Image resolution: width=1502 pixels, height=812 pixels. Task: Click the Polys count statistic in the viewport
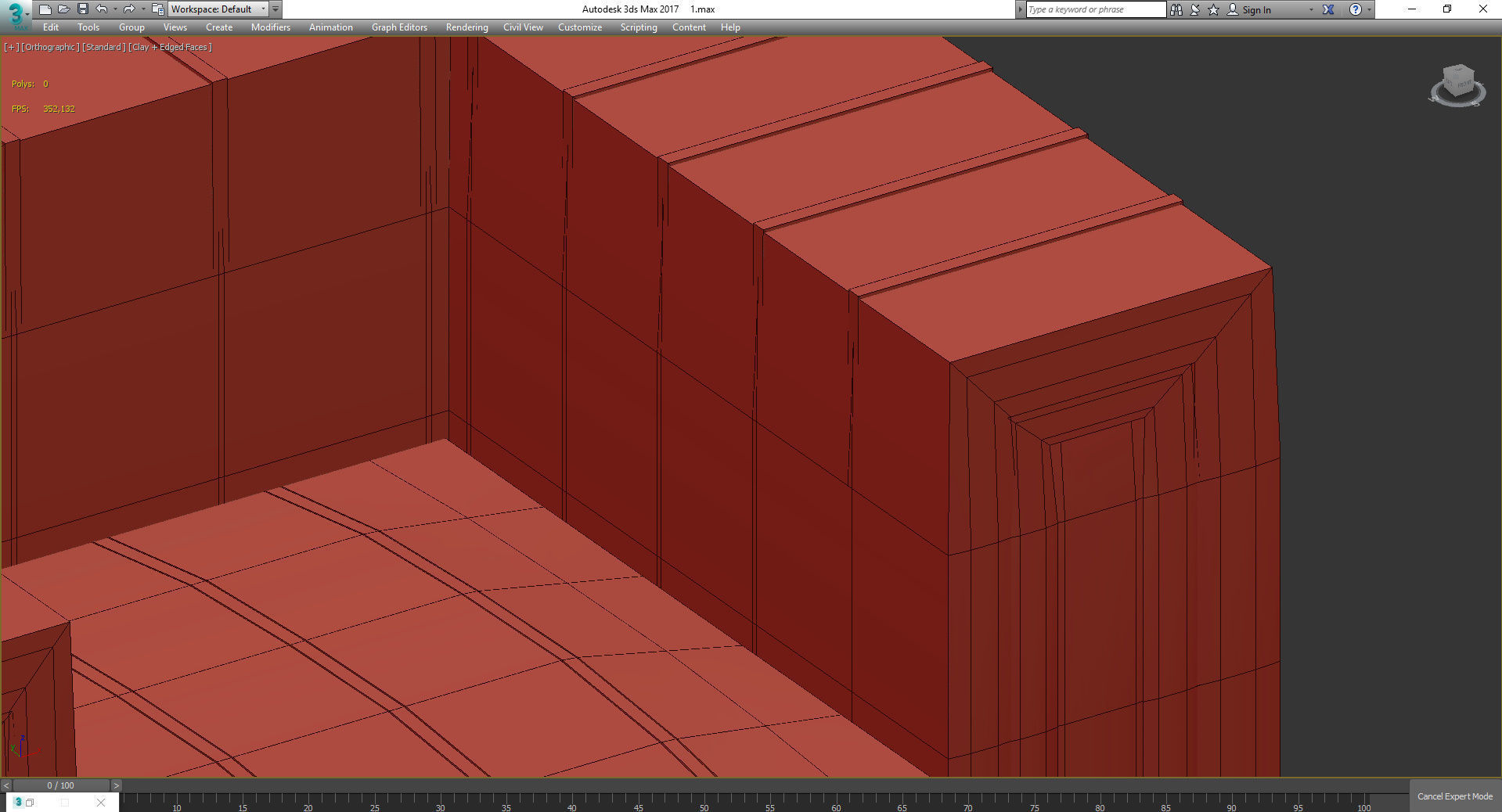(30, 84)
